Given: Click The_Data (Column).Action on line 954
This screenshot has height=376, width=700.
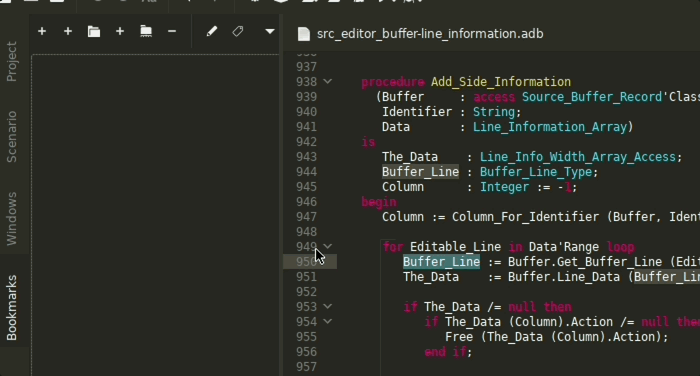Looking at the screenshot, I should 529,322.
